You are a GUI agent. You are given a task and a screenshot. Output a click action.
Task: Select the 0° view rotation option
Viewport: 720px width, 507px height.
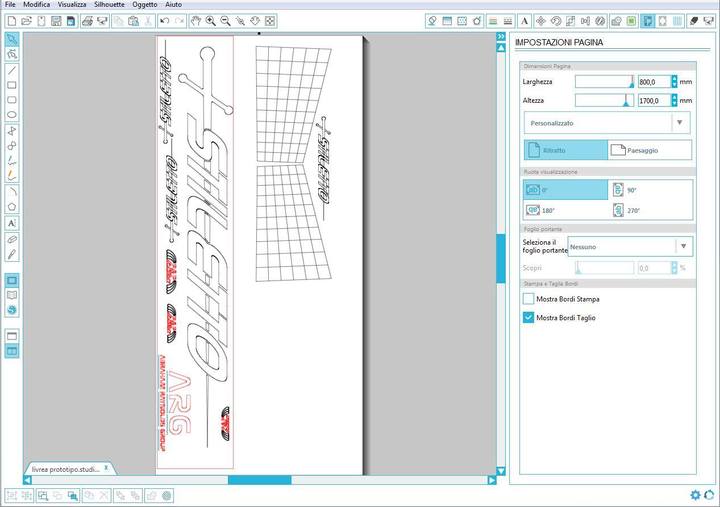566,190
